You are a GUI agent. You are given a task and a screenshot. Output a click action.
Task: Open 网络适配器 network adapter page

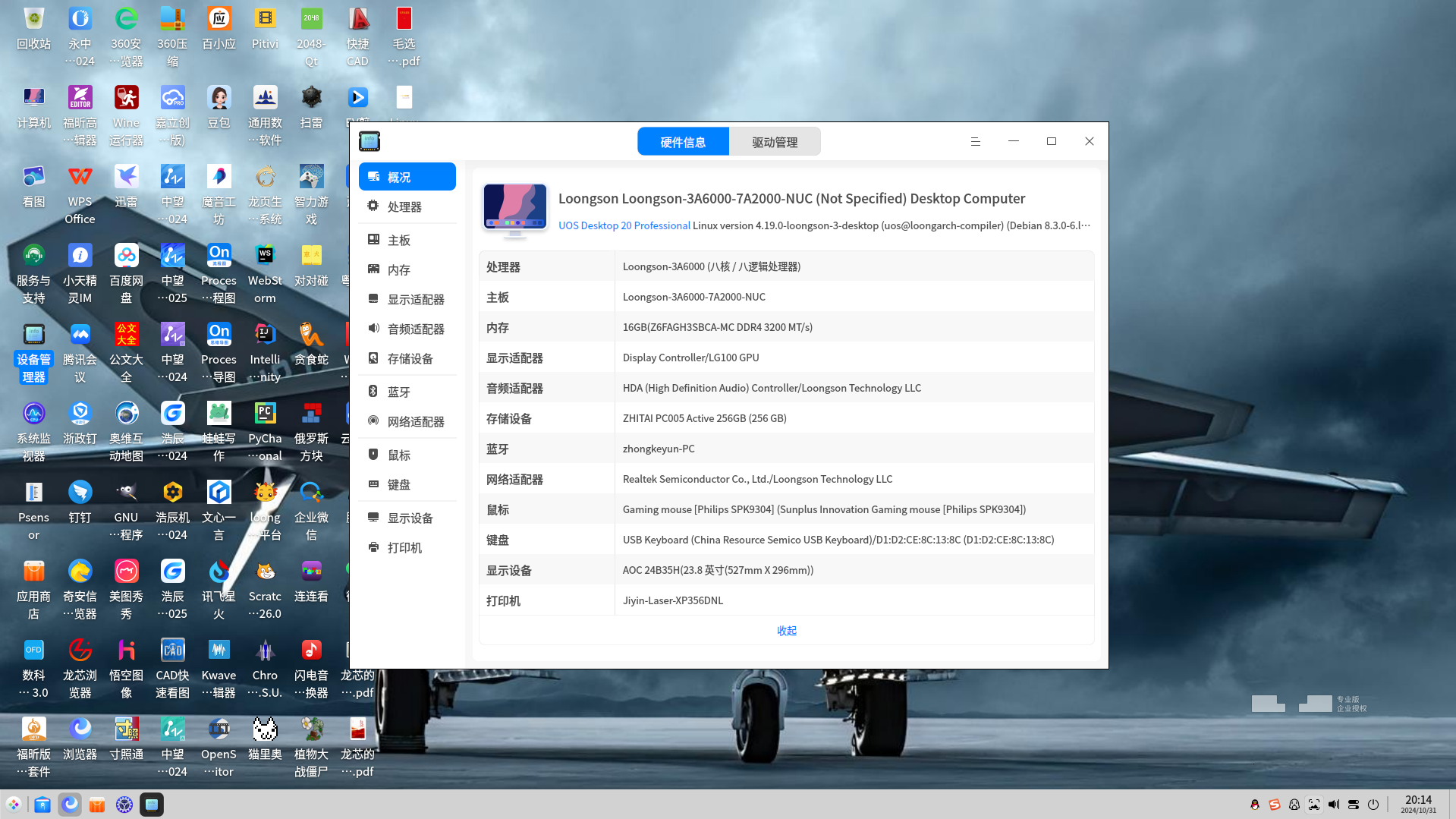click(x=416, y=421)
